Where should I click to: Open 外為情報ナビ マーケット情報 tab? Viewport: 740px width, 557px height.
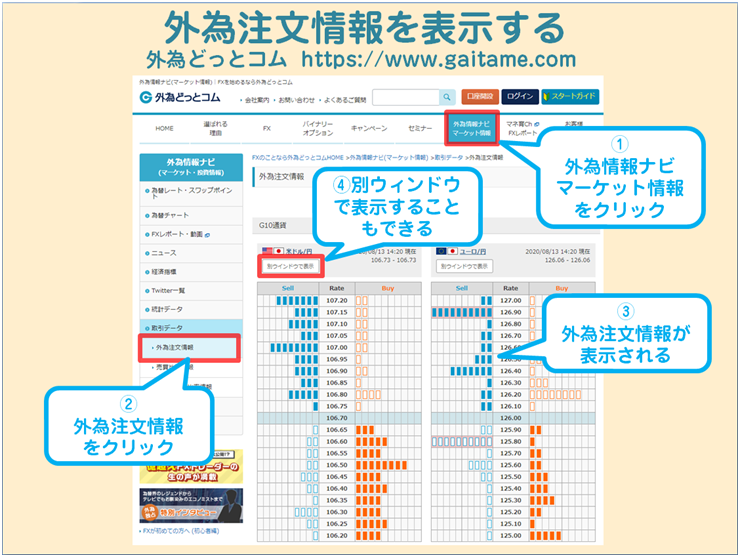pyautogui.click(x=471, y=129)
